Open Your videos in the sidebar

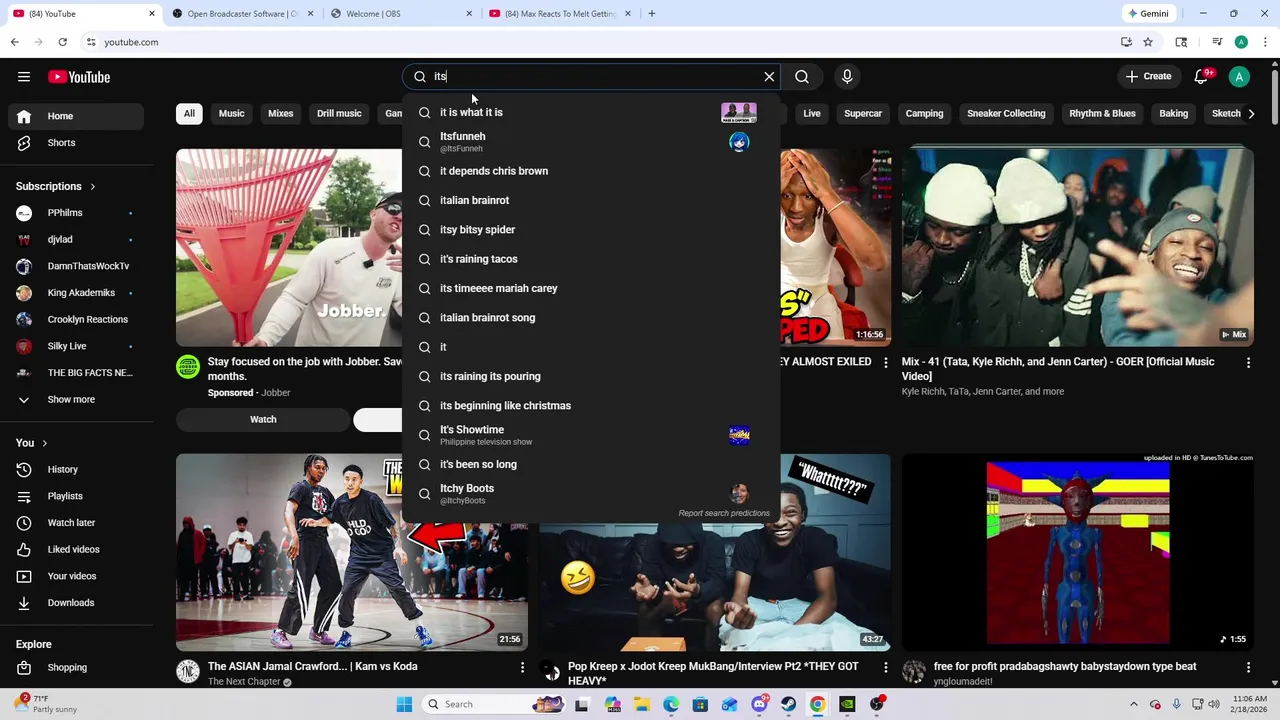coord(76,576)
